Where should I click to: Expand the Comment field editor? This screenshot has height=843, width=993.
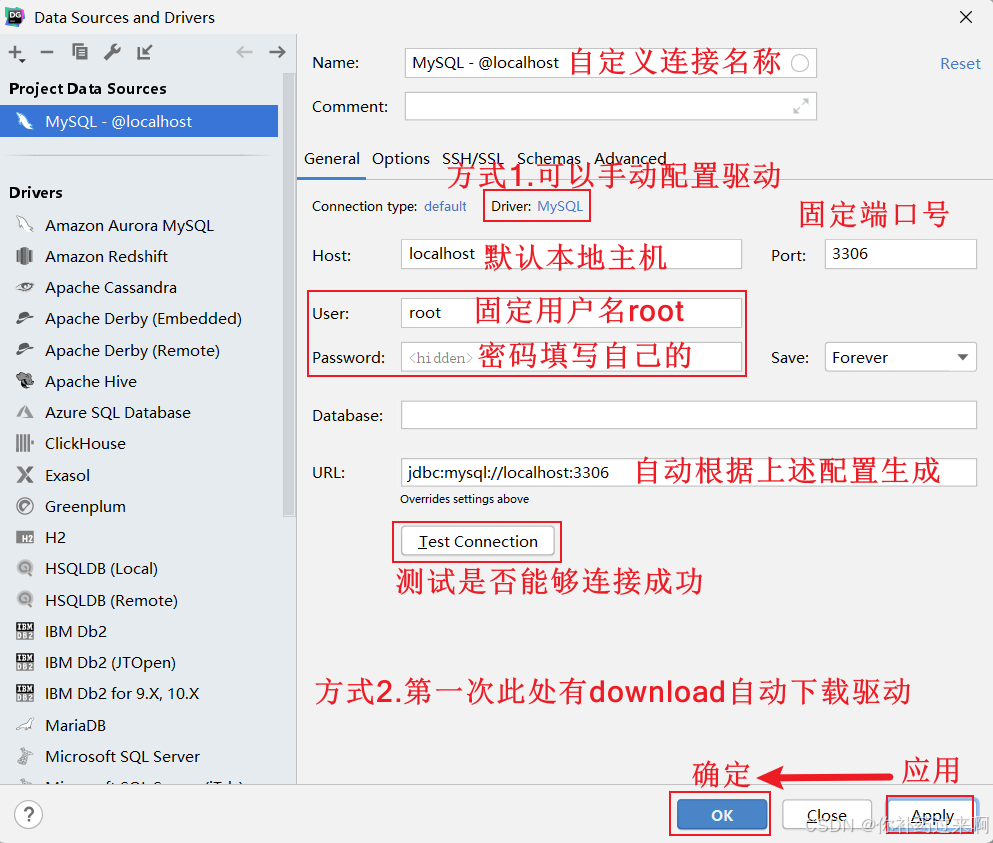(x=800, y=106)
